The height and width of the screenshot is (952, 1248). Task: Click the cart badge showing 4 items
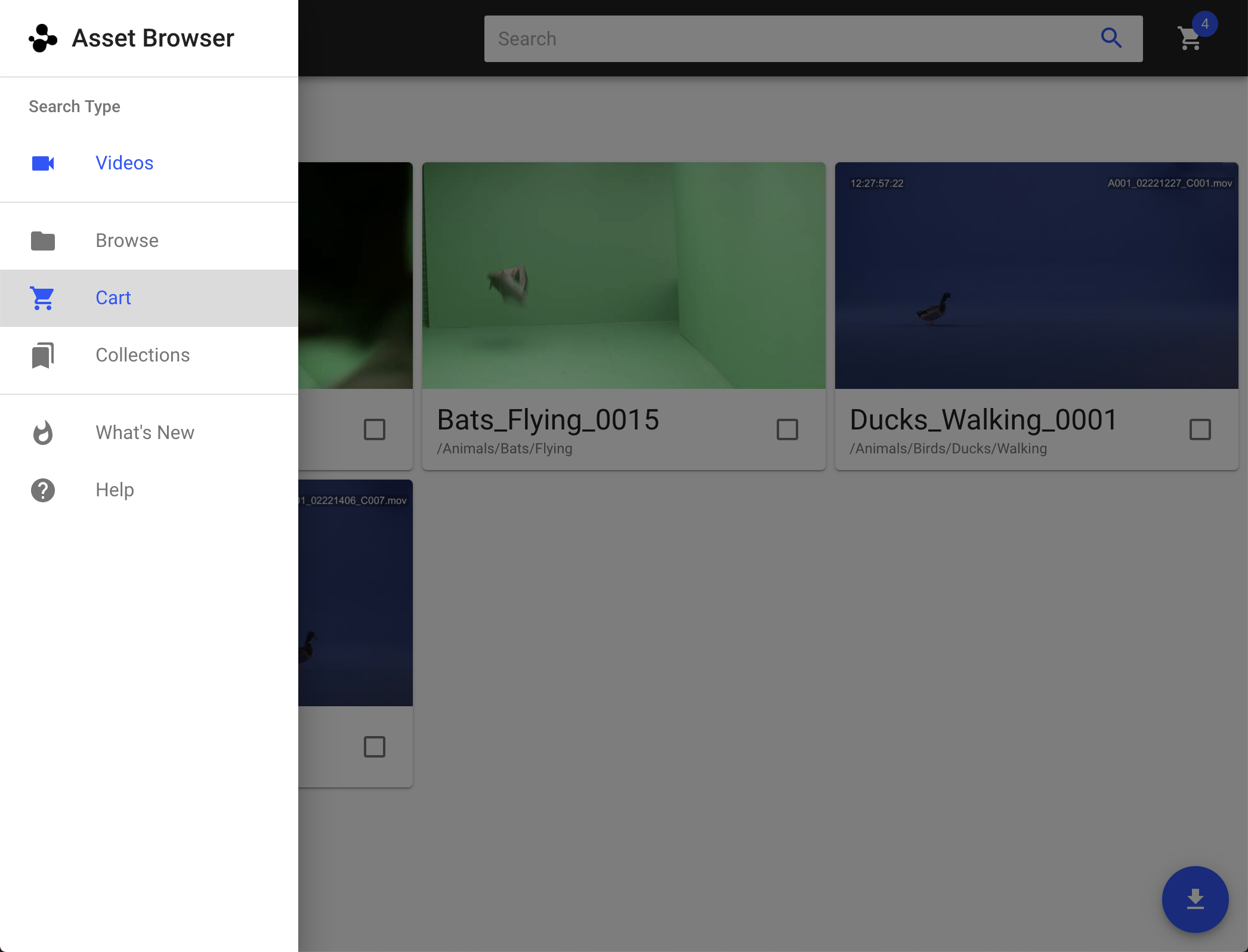click(x=1206, y=24)
